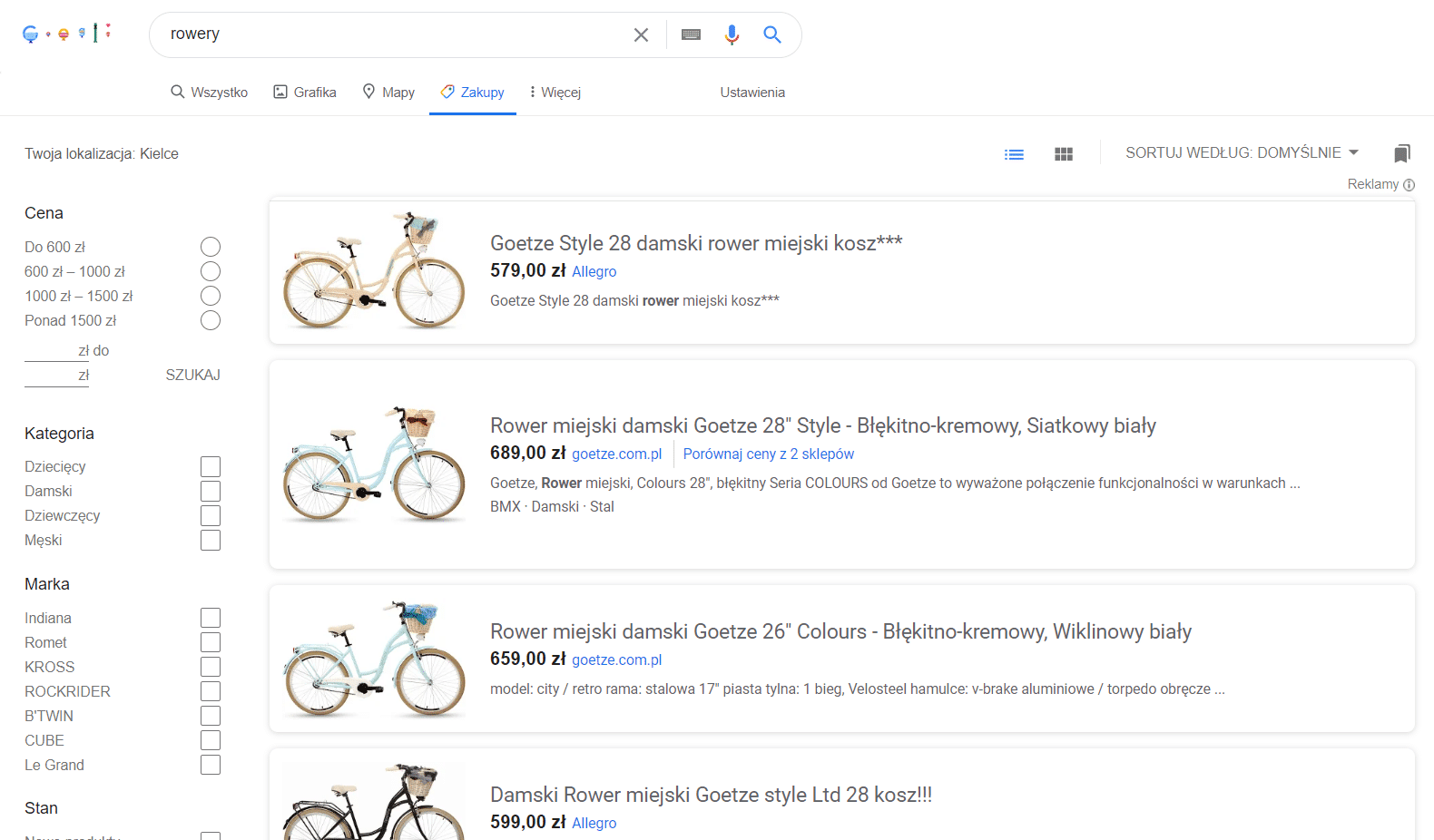Open goetze.com.pl link for 659,00 zł bike
Screen dimensions: 1434x840
616,659
